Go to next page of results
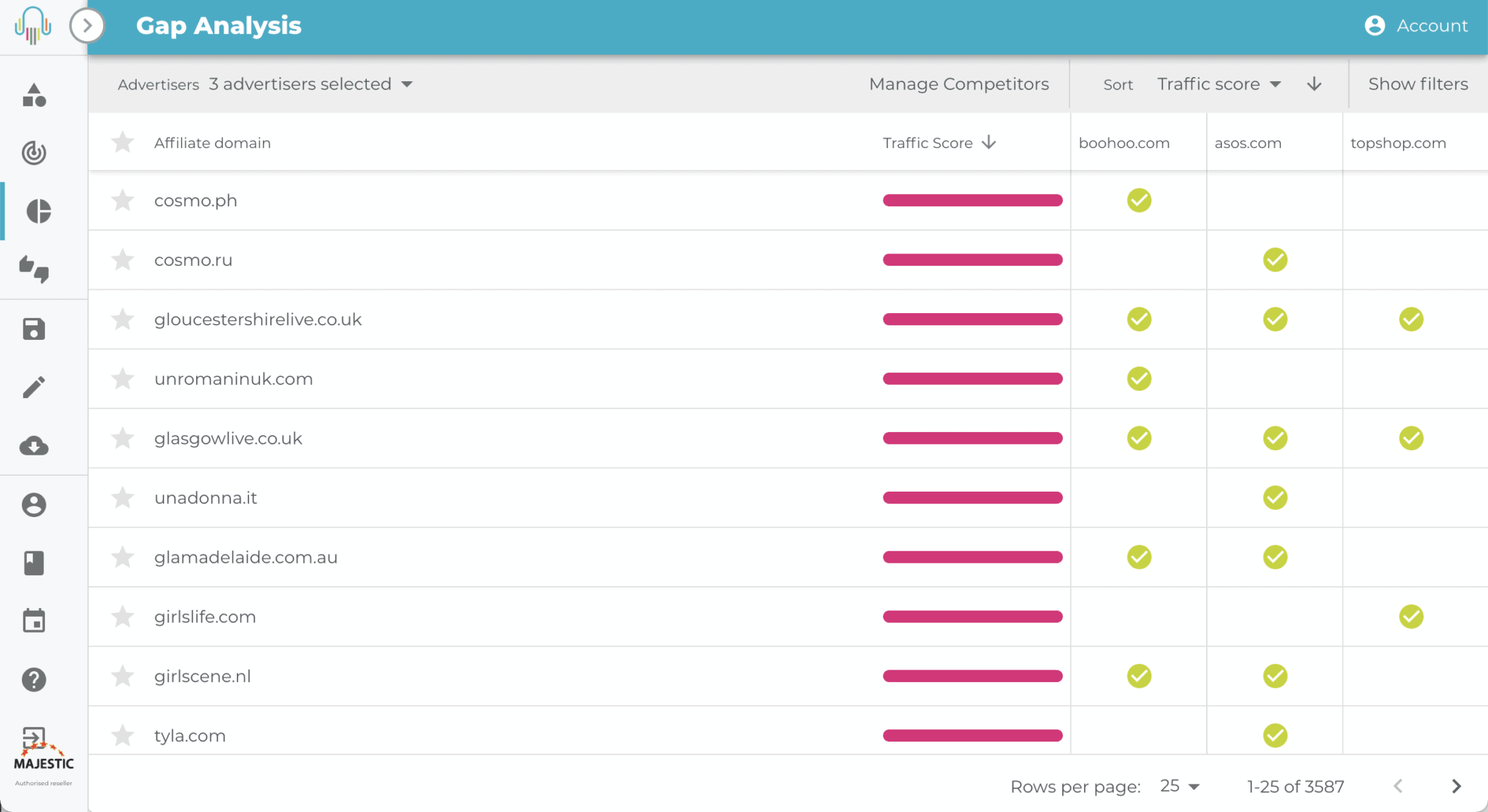This screenshot has width=1488, height=812. coord(1455,786)
